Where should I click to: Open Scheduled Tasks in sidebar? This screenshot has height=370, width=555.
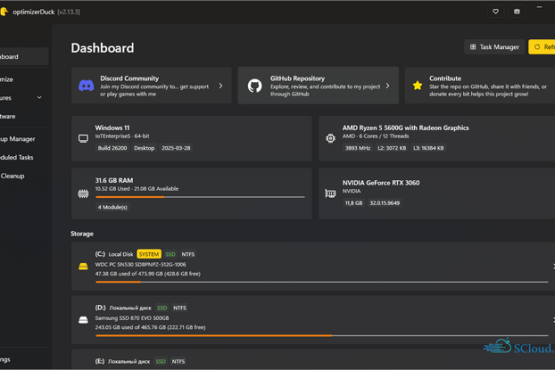tap(23, 157)
